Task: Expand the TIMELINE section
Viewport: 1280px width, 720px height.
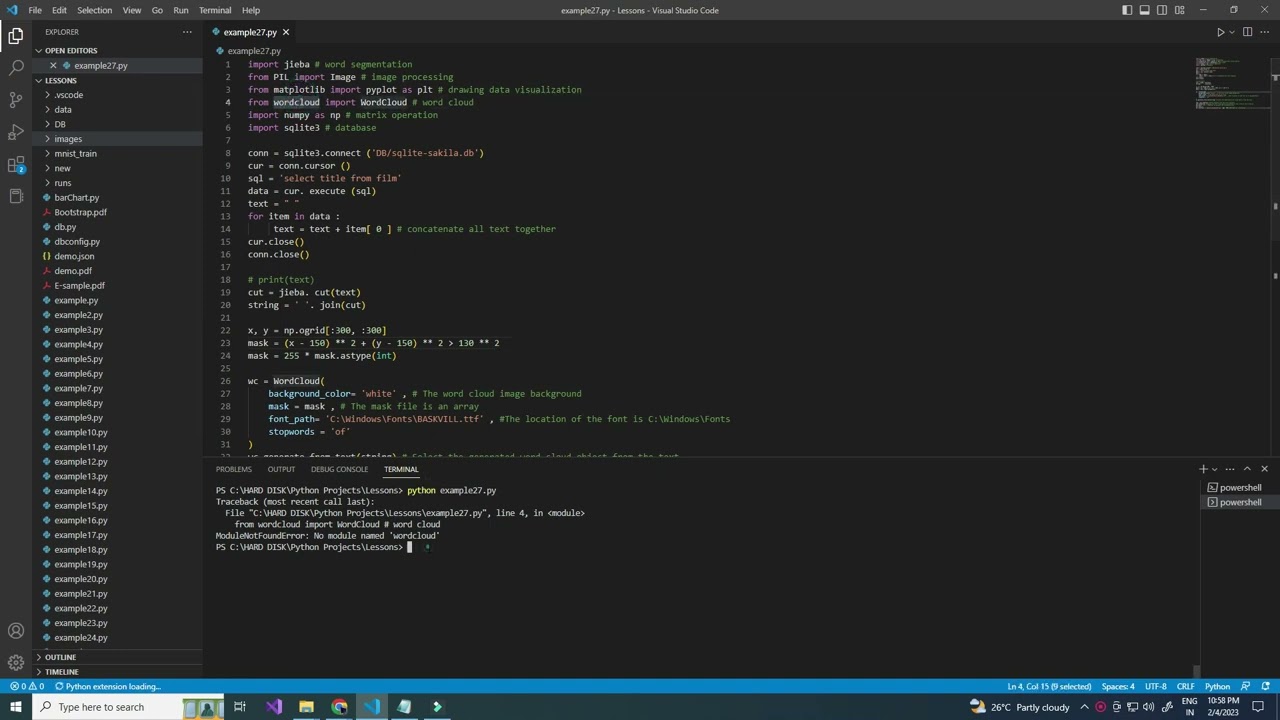Action: [x=117, y=672]
